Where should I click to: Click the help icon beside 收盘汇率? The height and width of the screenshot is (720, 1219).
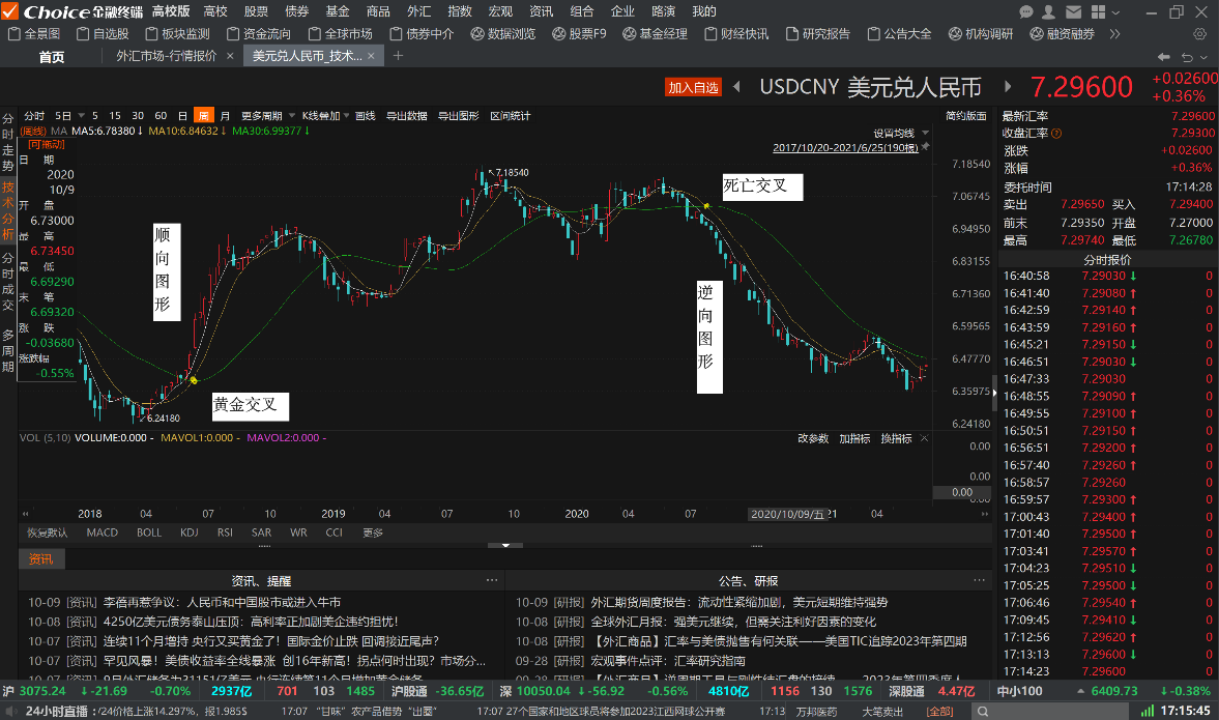(x=1057, y=133)
